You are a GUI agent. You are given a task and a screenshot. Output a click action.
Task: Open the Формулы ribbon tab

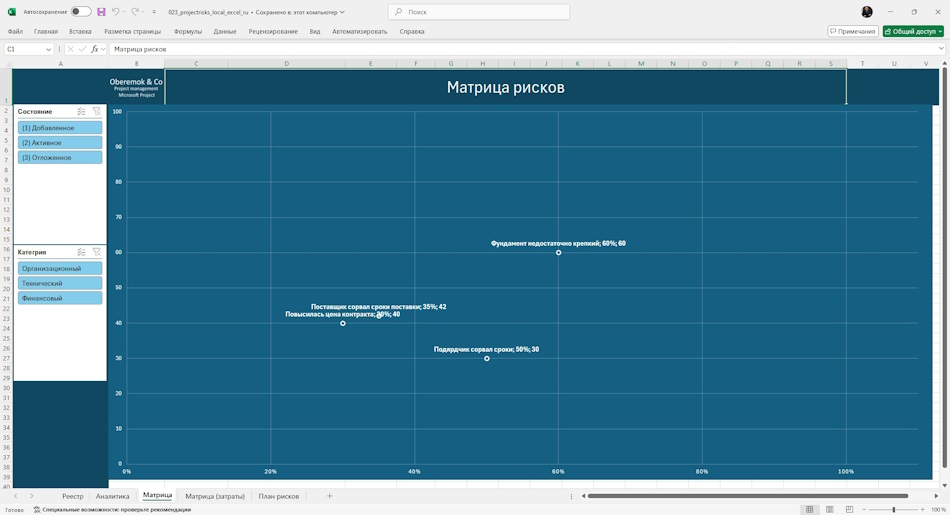(x=188, y=31)
